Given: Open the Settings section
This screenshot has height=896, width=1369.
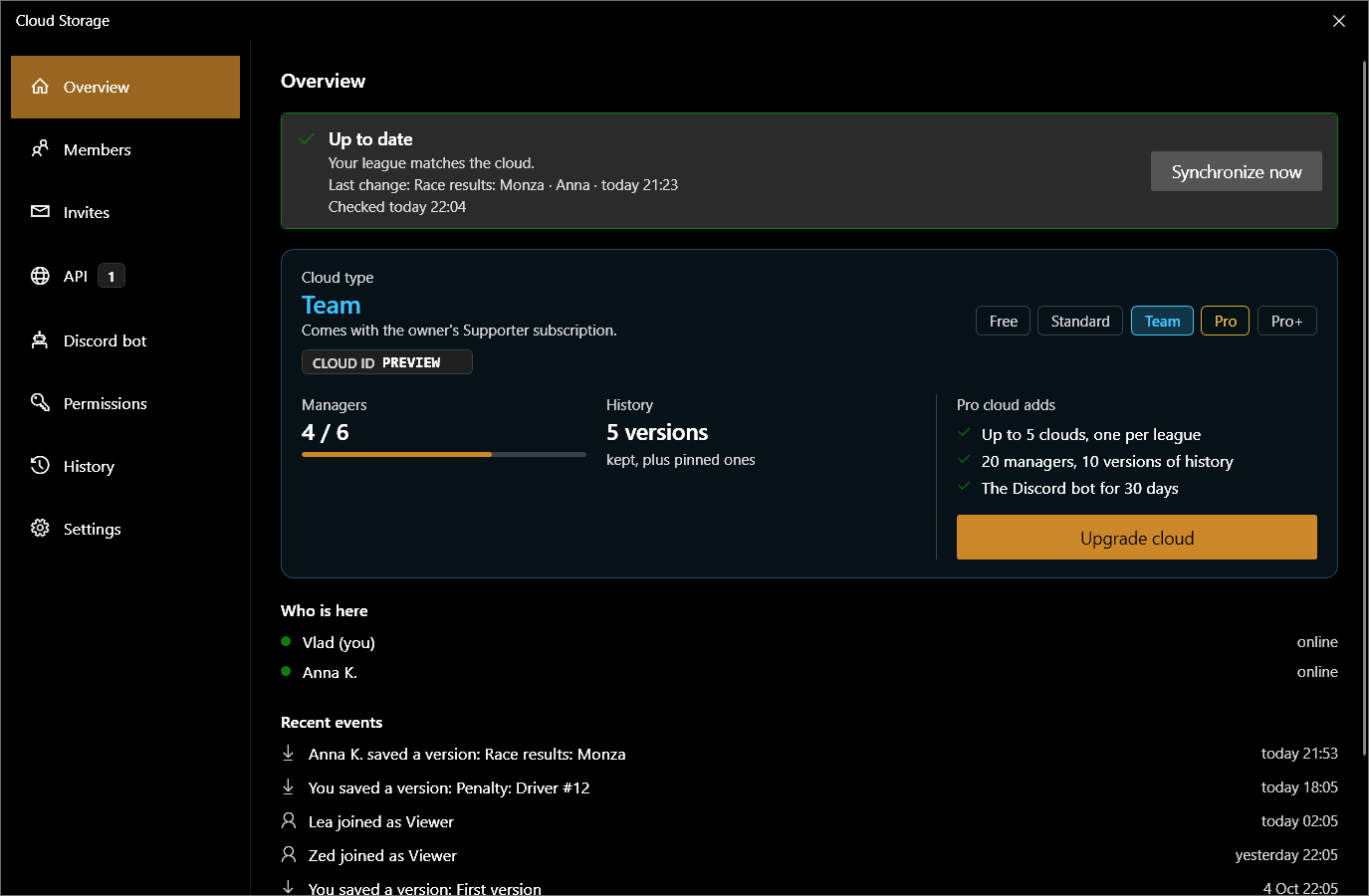Looking at the screenshot, I should (x=125, y=529).
